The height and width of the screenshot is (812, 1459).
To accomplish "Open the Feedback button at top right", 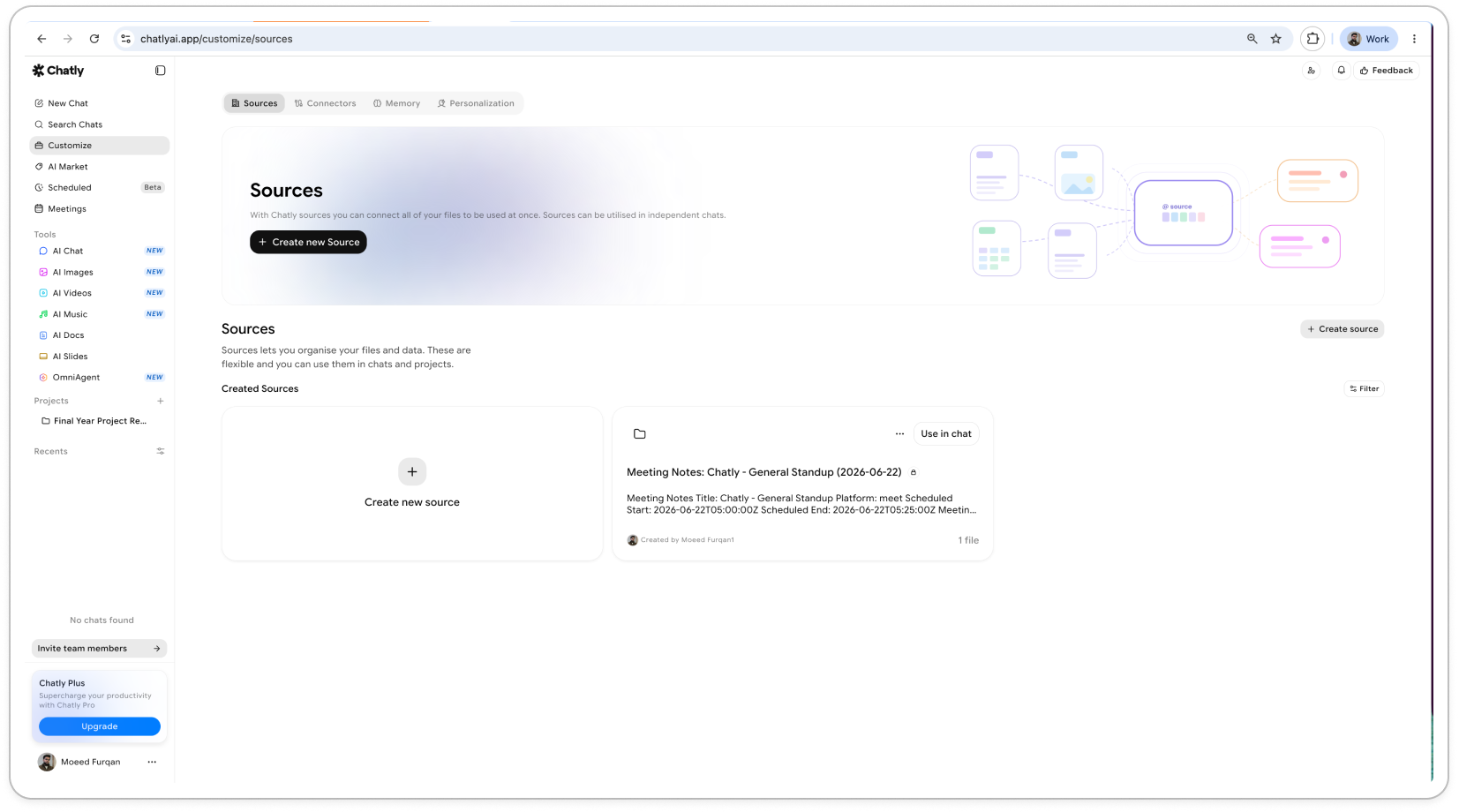I will 1387,71.
